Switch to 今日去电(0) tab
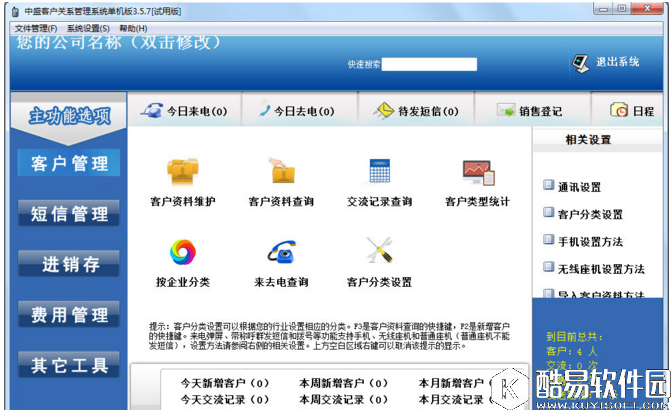Viewport: 671px width, 410px height. pos(300,109)
